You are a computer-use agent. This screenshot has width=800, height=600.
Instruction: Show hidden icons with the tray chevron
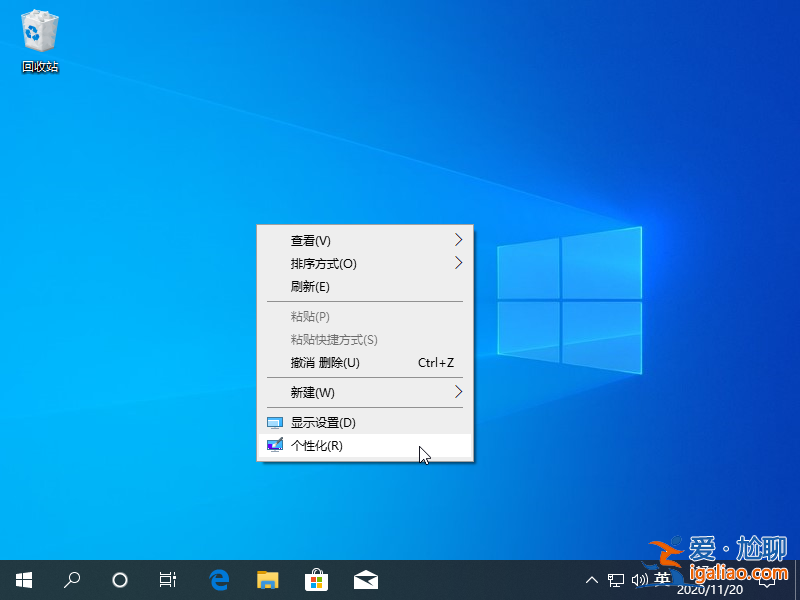coord(592,579)
